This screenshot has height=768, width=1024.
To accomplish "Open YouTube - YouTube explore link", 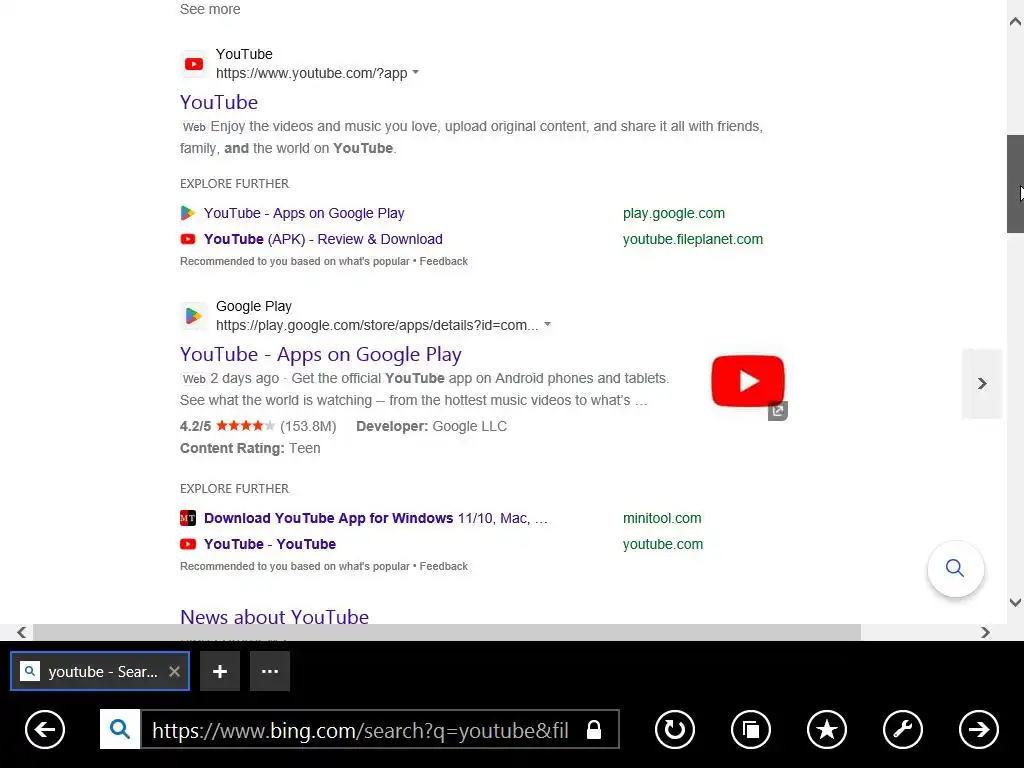I will (270, 545).
